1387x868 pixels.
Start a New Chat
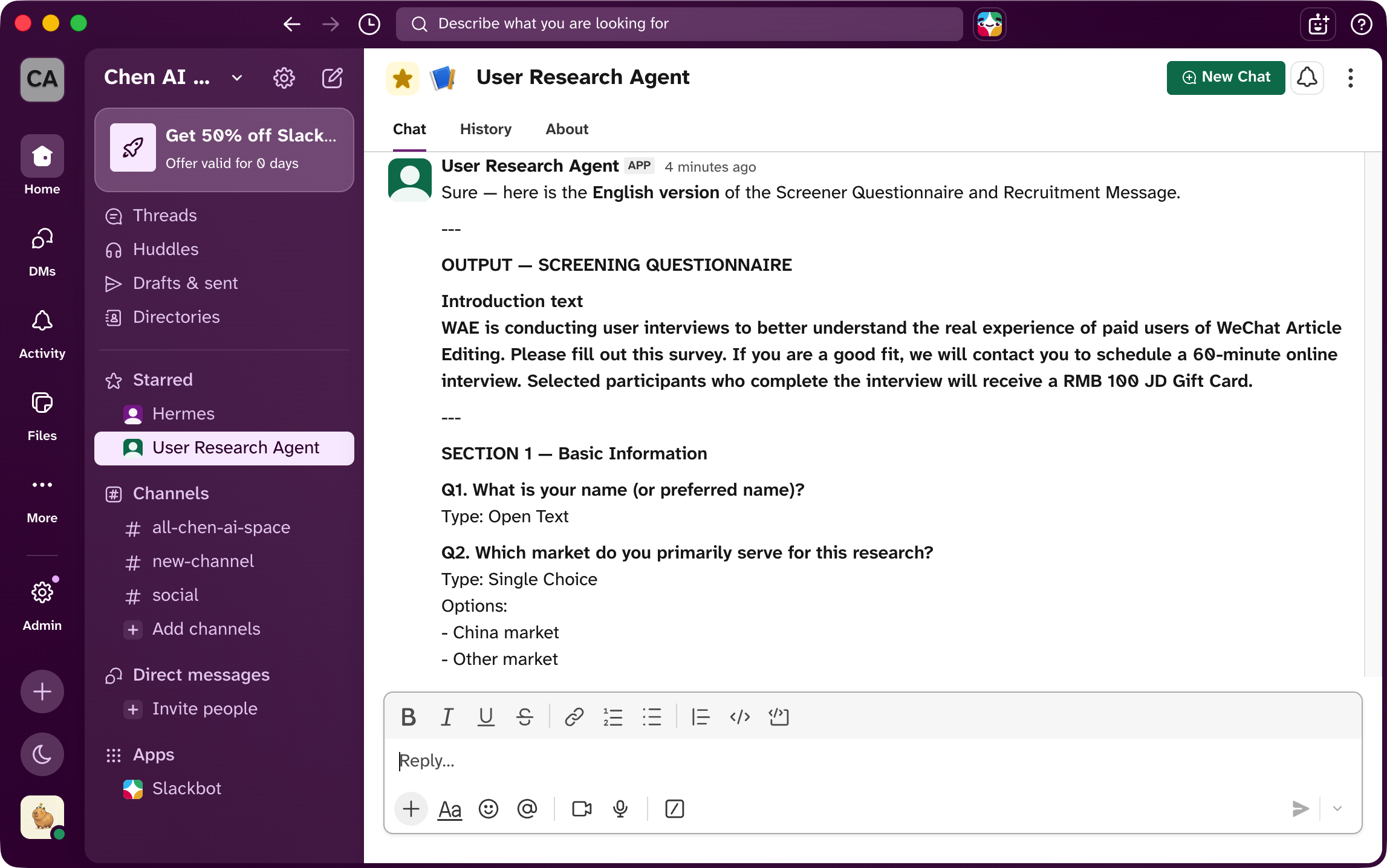(x=1226, y=77)
